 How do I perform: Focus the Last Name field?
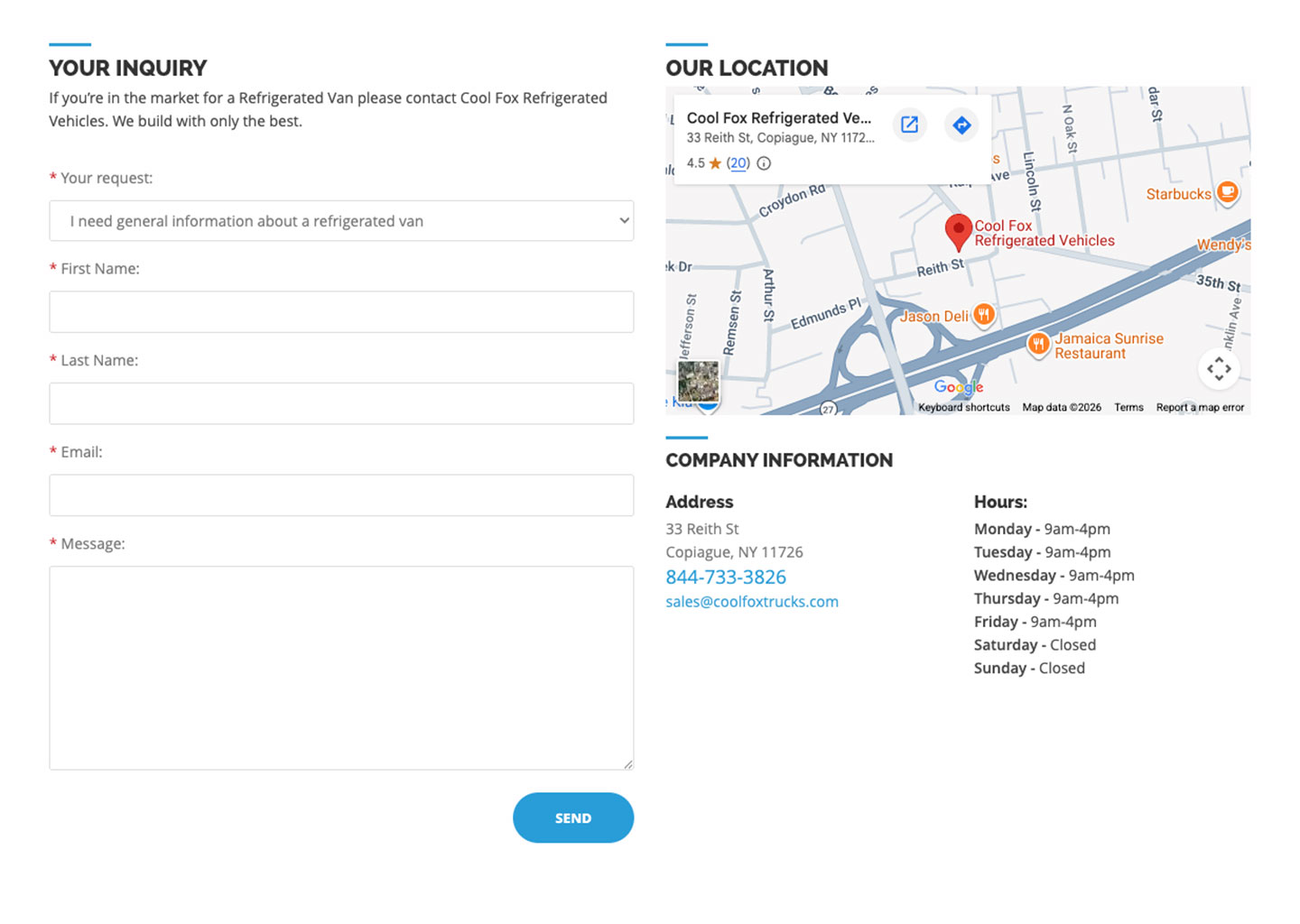341,403
